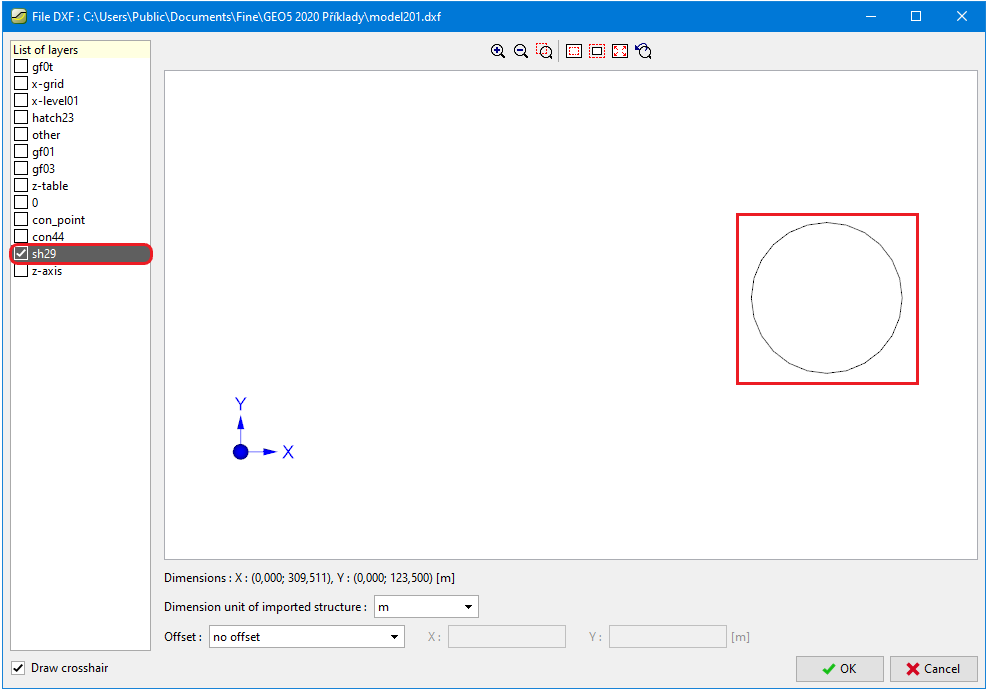986x691 pixels.
Task: Open the dimension unit dropdown
Action: [426, 607]
